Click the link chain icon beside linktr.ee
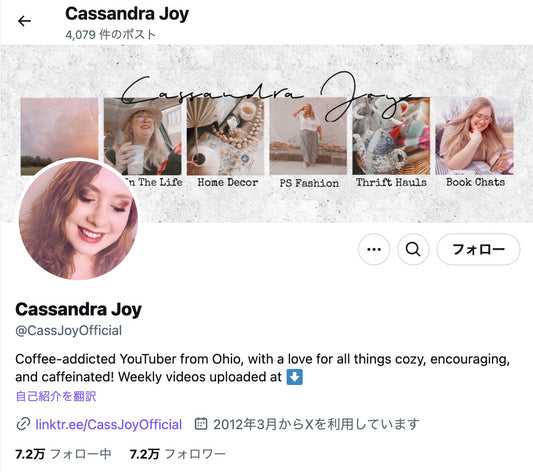 click(x=23, y=424)
